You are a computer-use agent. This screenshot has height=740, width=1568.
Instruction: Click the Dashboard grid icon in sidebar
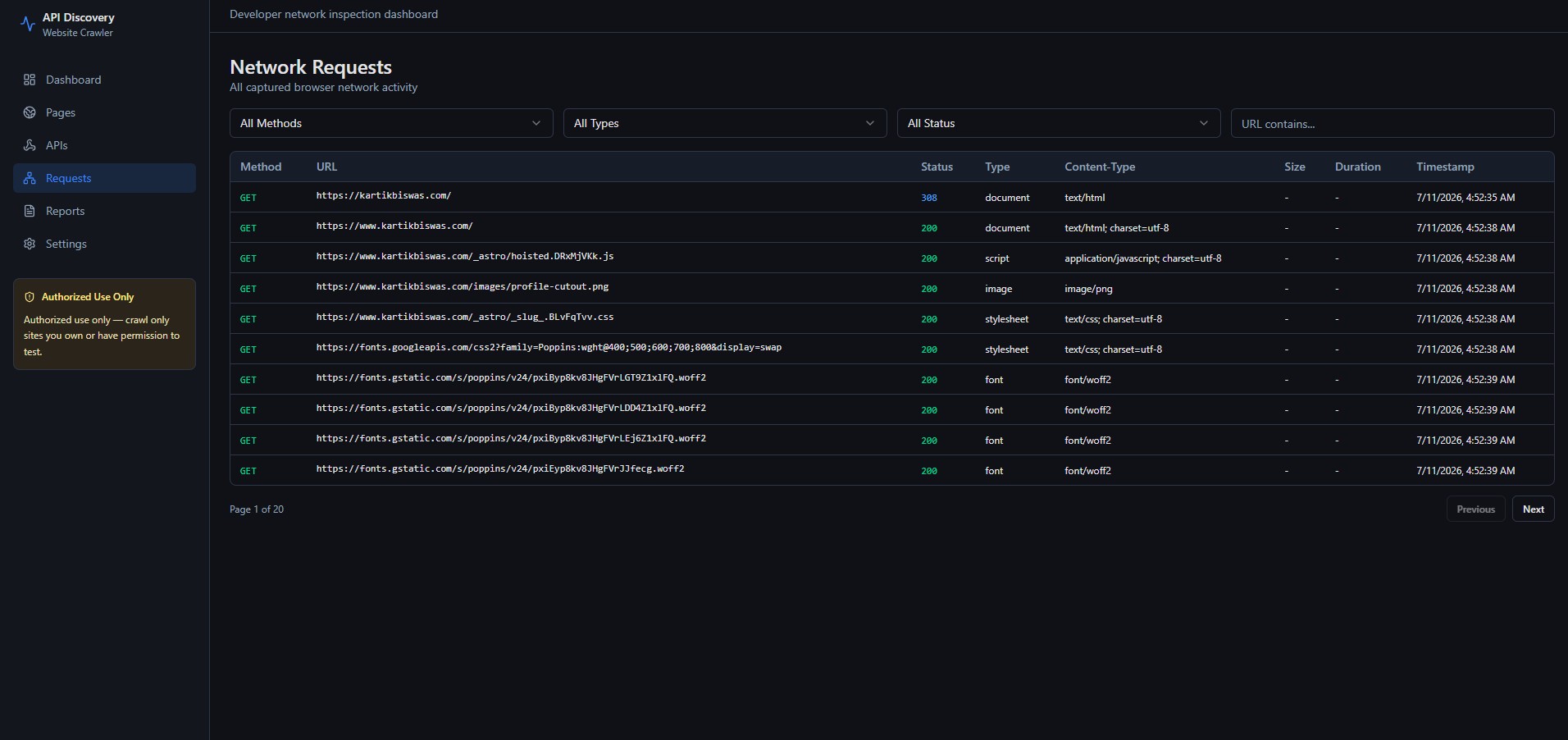pos(30,80)
